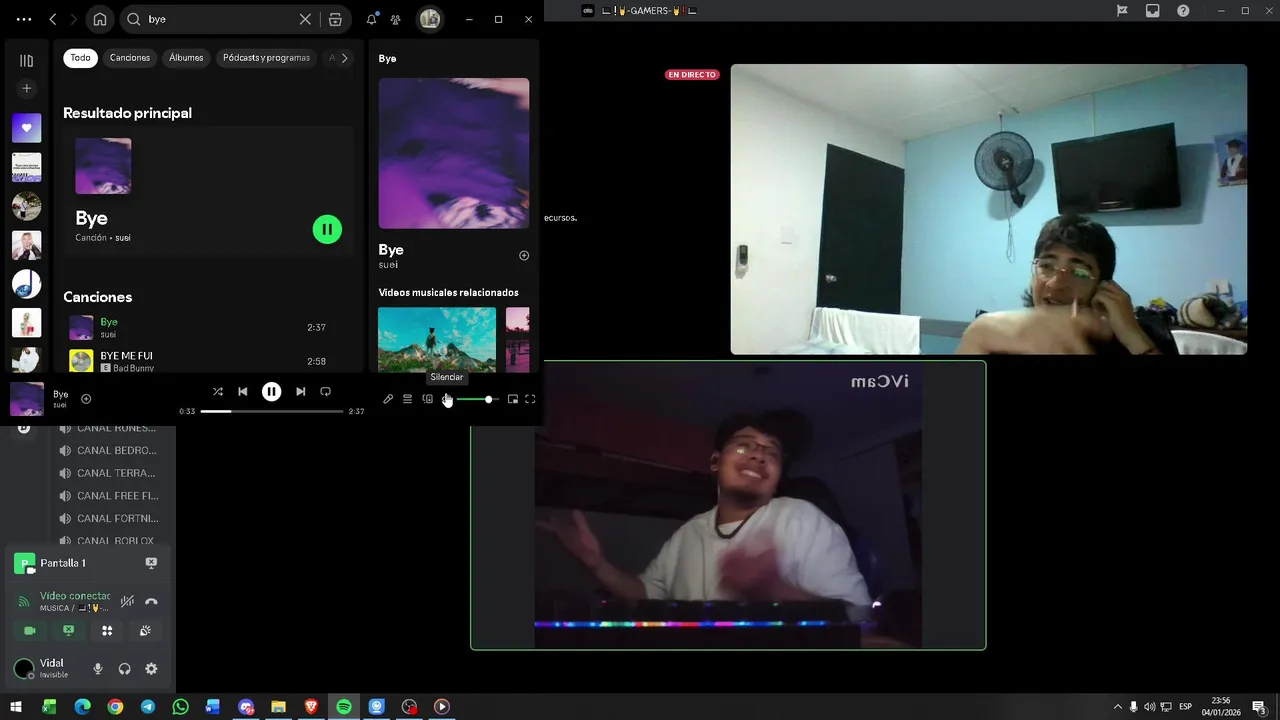The width and height of the screenshot is (1280, 720).
Task: Open Brave browser from the taskbar
Action: click(311, 707)
